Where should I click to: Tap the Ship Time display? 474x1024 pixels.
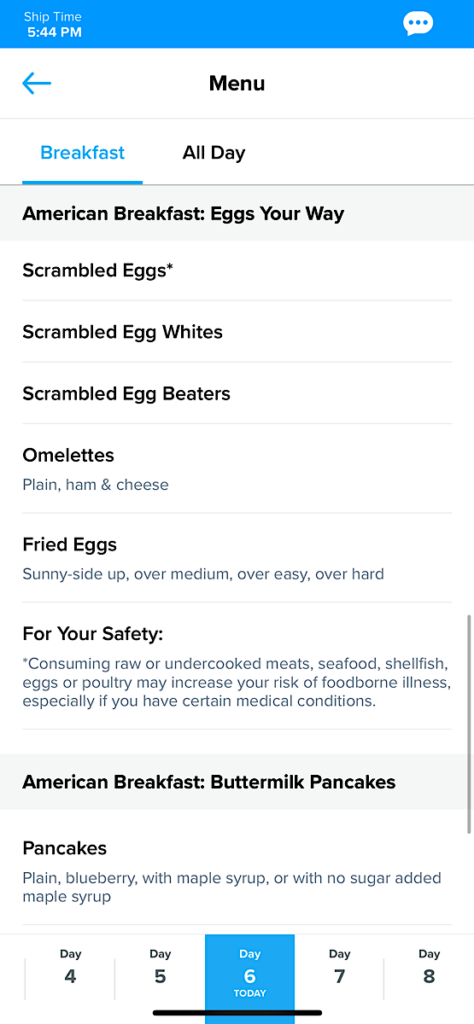54,24
